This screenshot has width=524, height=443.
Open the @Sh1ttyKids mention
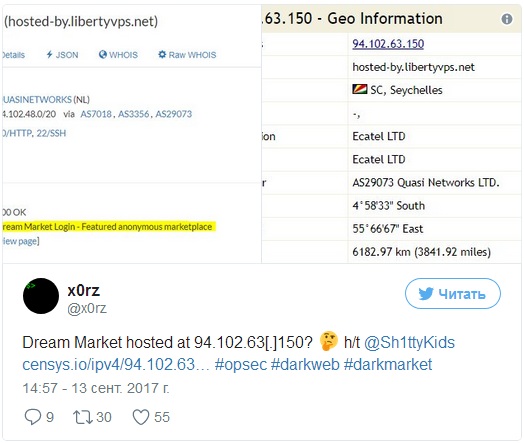tap(409, 342)
